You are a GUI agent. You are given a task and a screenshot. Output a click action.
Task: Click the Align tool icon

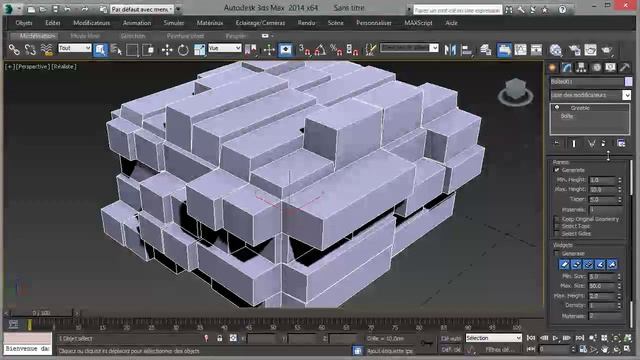466,50
